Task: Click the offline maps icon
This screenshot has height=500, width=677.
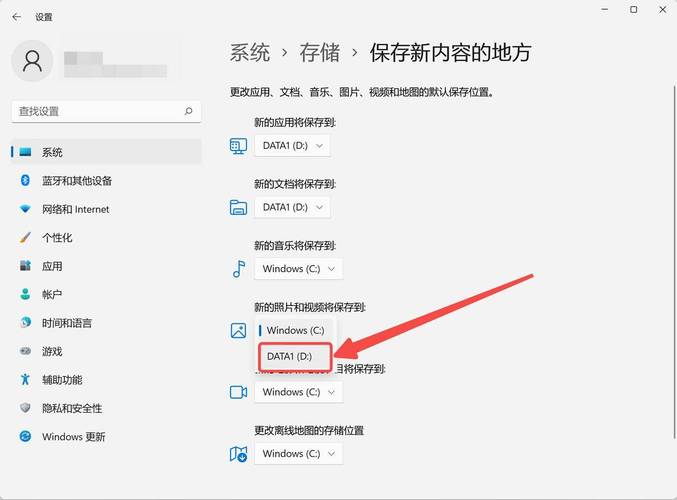Action: point(238,454)
